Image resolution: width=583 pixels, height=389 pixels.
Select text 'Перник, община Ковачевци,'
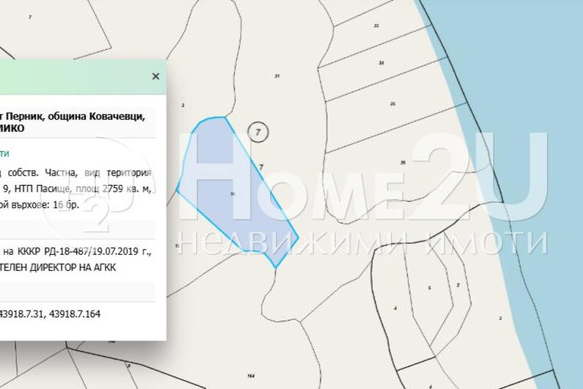tap(76, 116)
